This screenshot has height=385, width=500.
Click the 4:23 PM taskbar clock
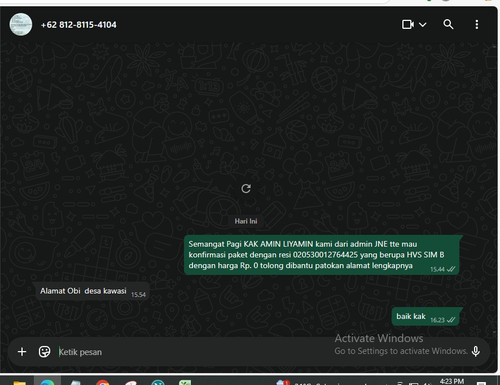click(452, 381)
